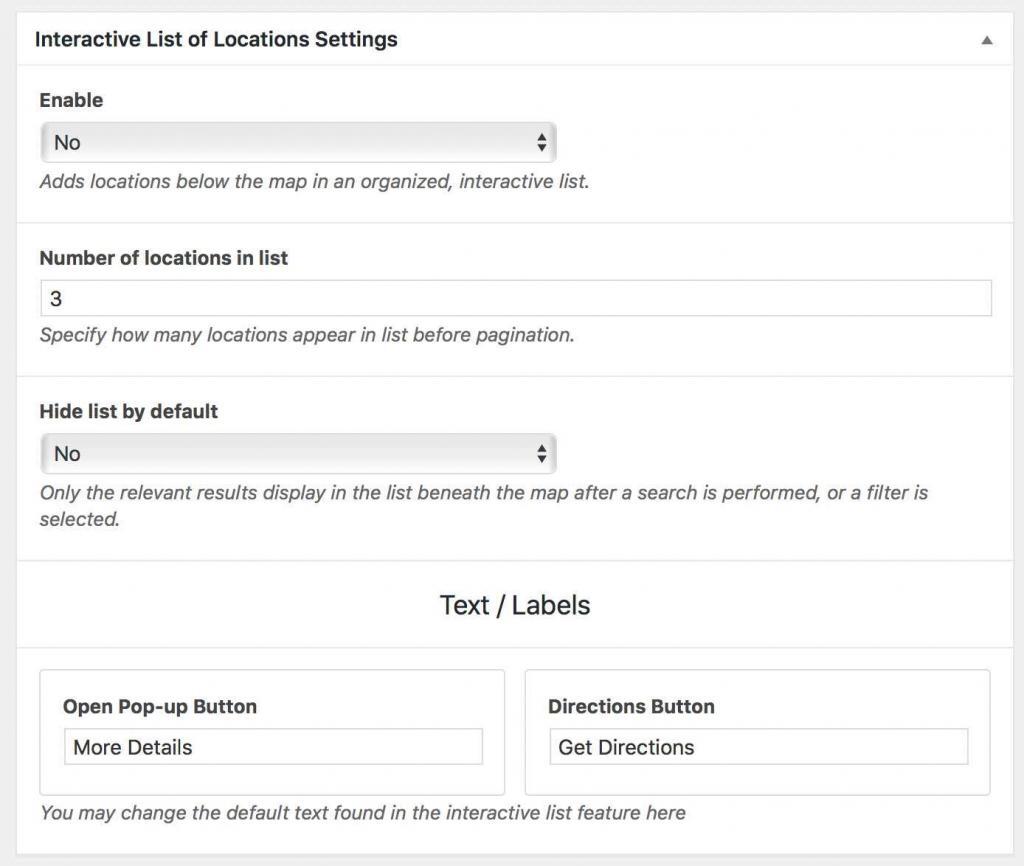The width and height of the screenshot is (1024, 866).
Task: Click the 'You may change the default text' note
Action: coord(362,812)
